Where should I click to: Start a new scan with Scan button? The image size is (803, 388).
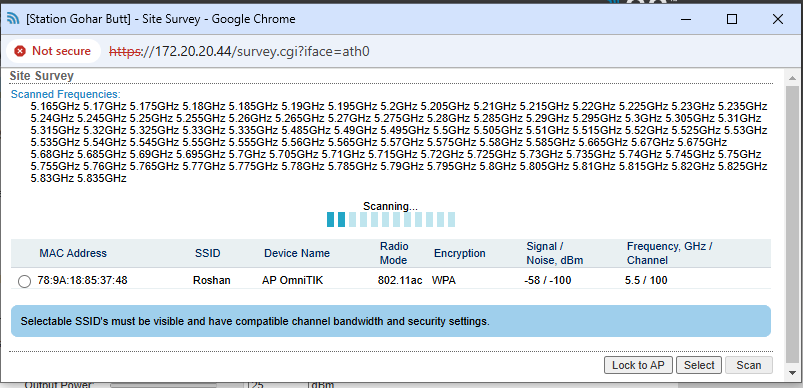tap(749, 365)
